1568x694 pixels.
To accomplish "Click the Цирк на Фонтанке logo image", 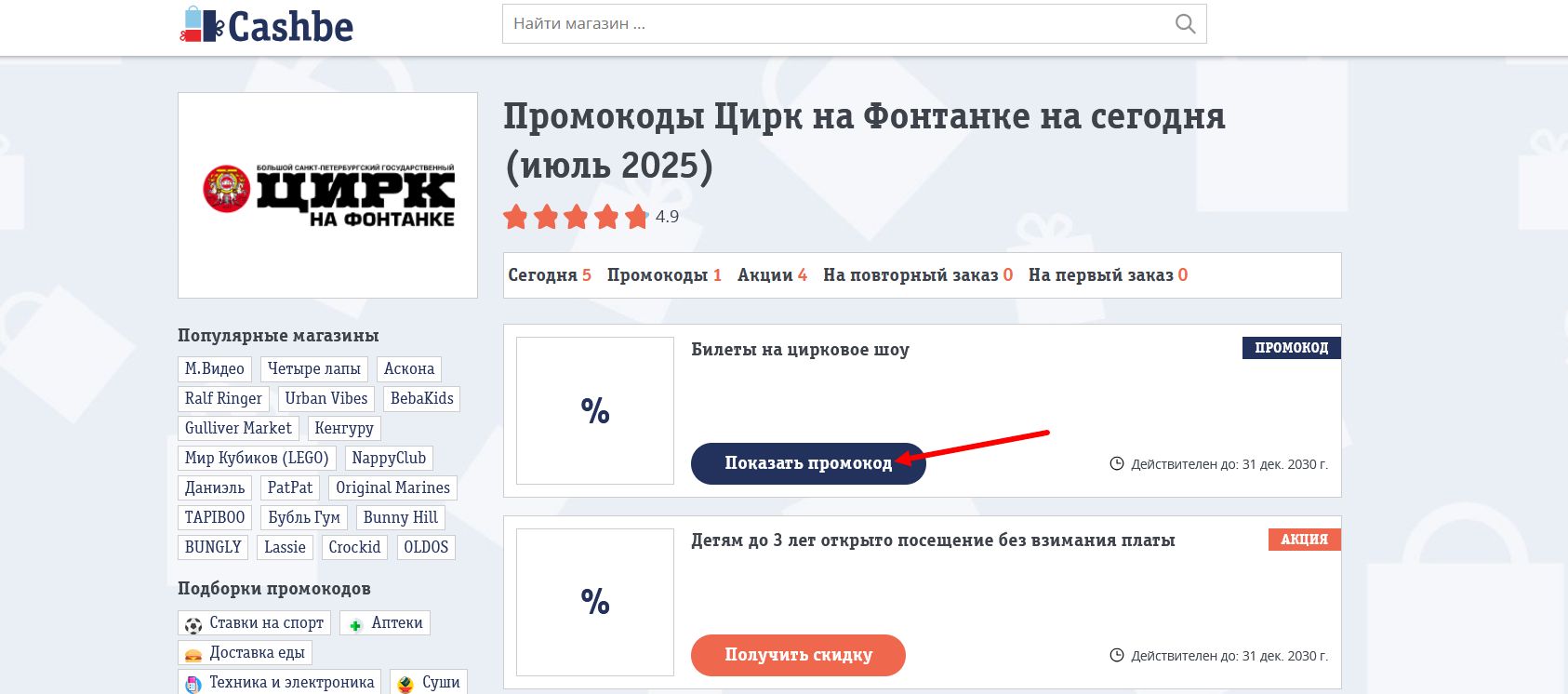I will click(328, 195).
